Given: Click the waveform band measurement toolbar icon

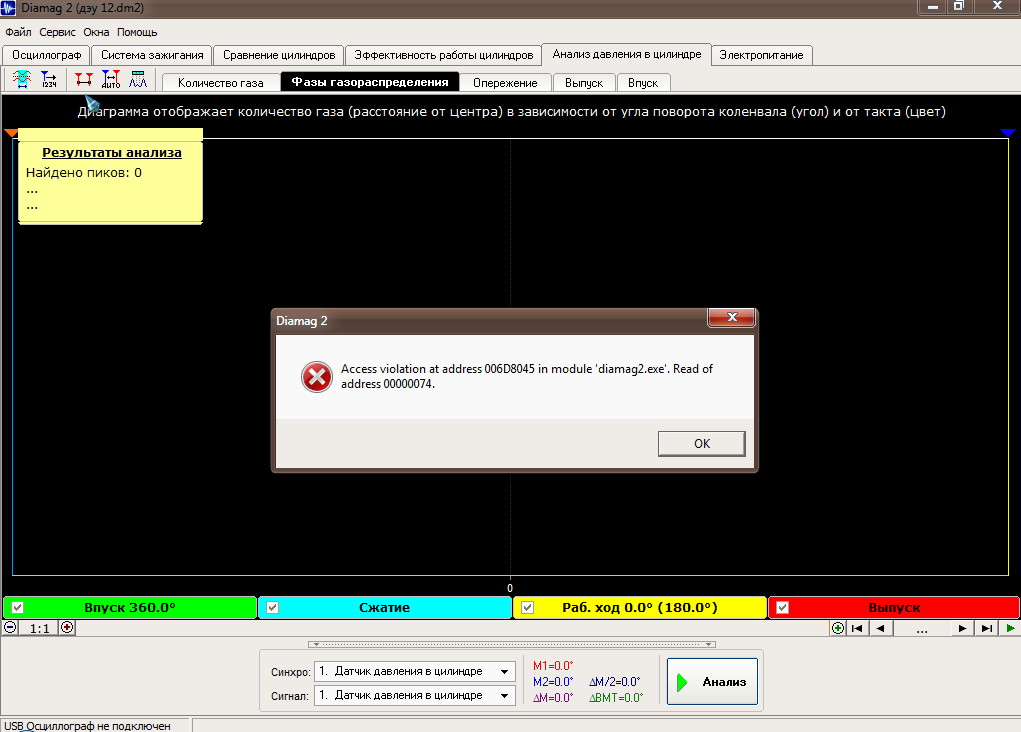Looking at the screenshot, I should click(21, 79).
